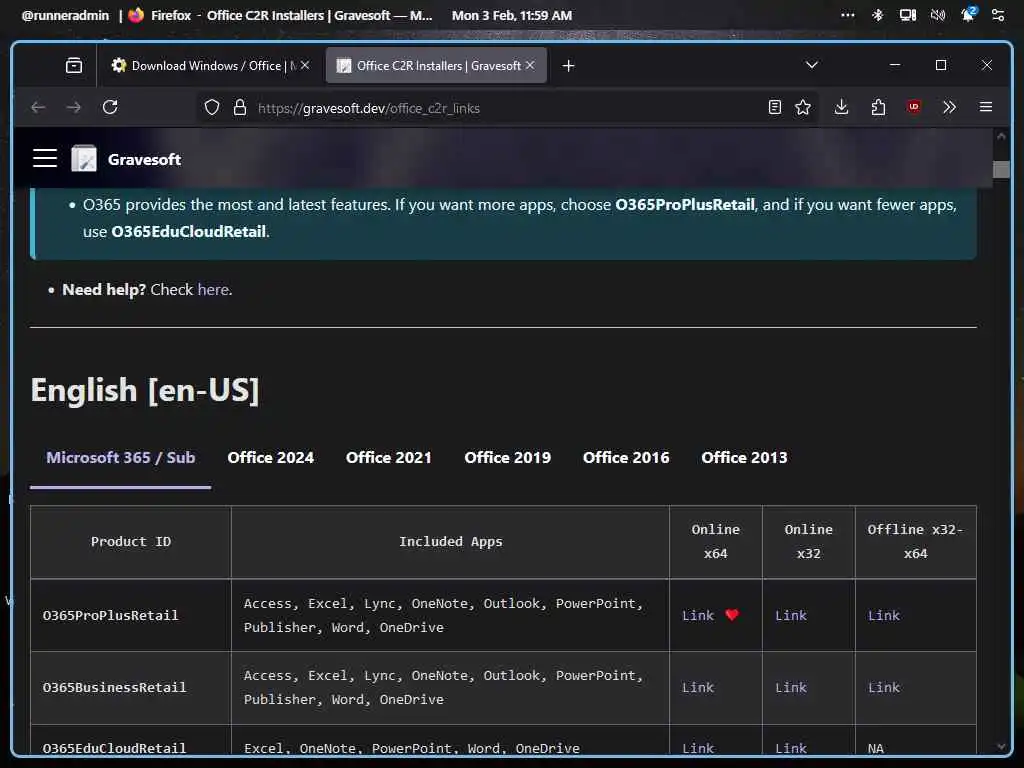Click the 'Product ID' column header
Image resolution: width=1024 pixels, height=768 pixels.
(131, 541)
